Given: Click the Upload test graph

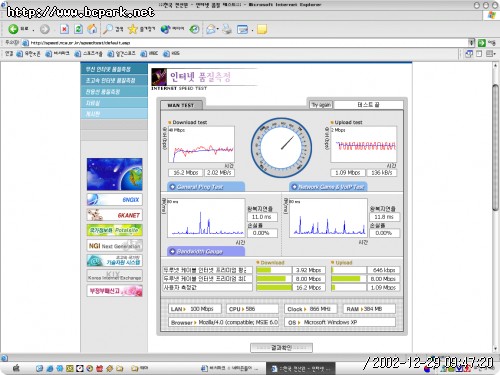Looking at the screenshot, I should 363,144.
